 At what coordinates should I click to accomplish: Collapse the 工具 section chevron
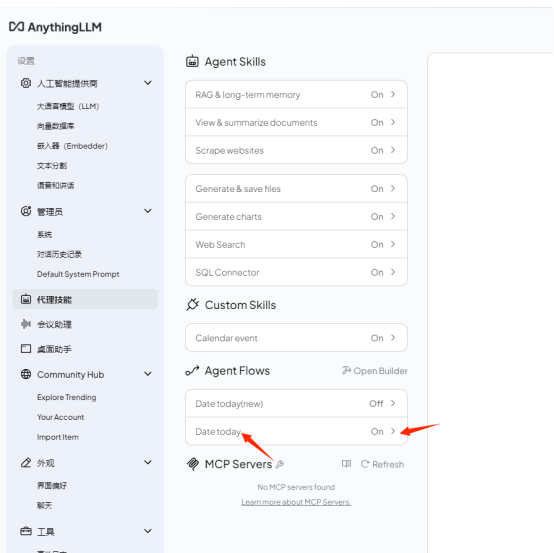pyautogui.click(x=148, y=531)
